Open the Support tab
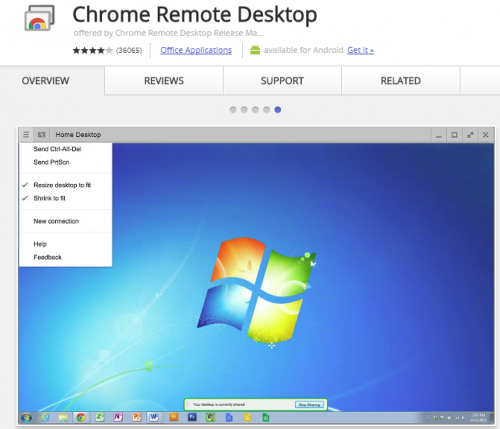This screenshot has height=429, width=500. click(282, 81)
